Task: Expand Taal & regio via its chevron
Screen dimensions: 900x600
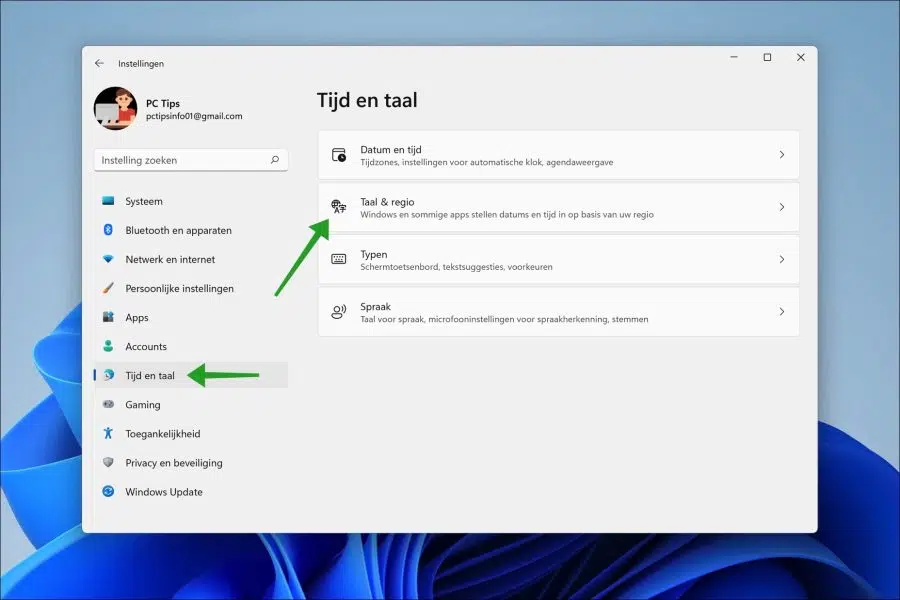Action: click(x=782, y=207)
